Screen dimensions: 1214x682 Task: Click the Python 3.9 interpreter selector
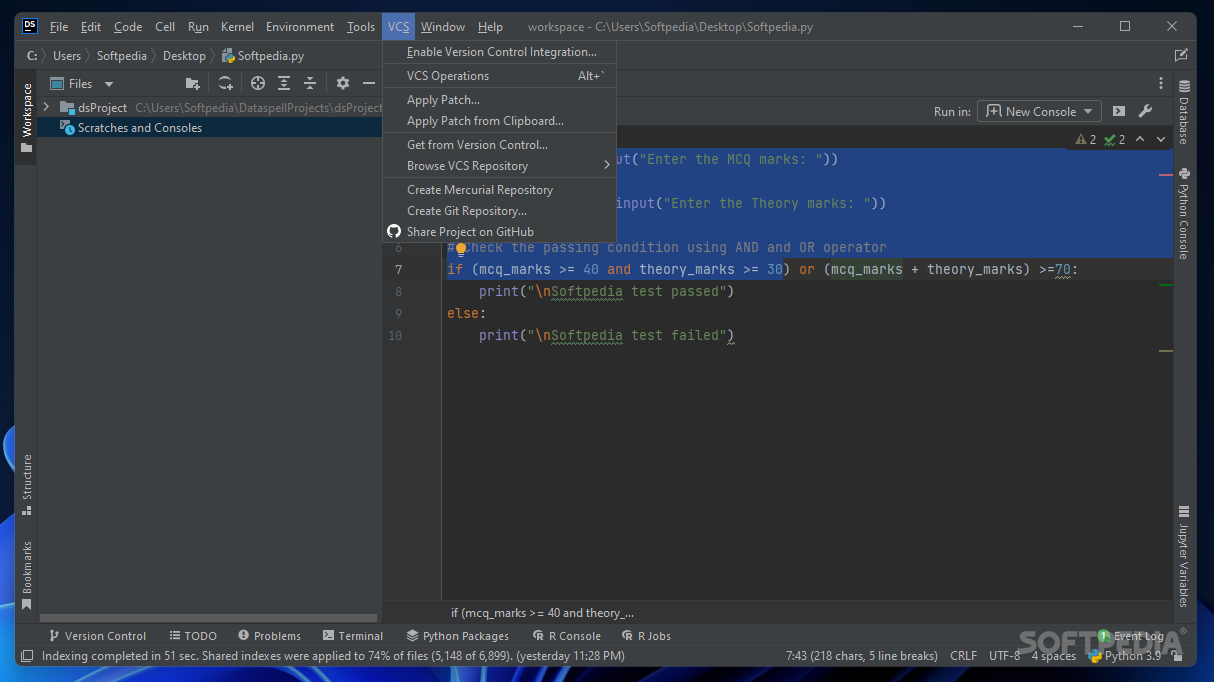[1124, 656]
